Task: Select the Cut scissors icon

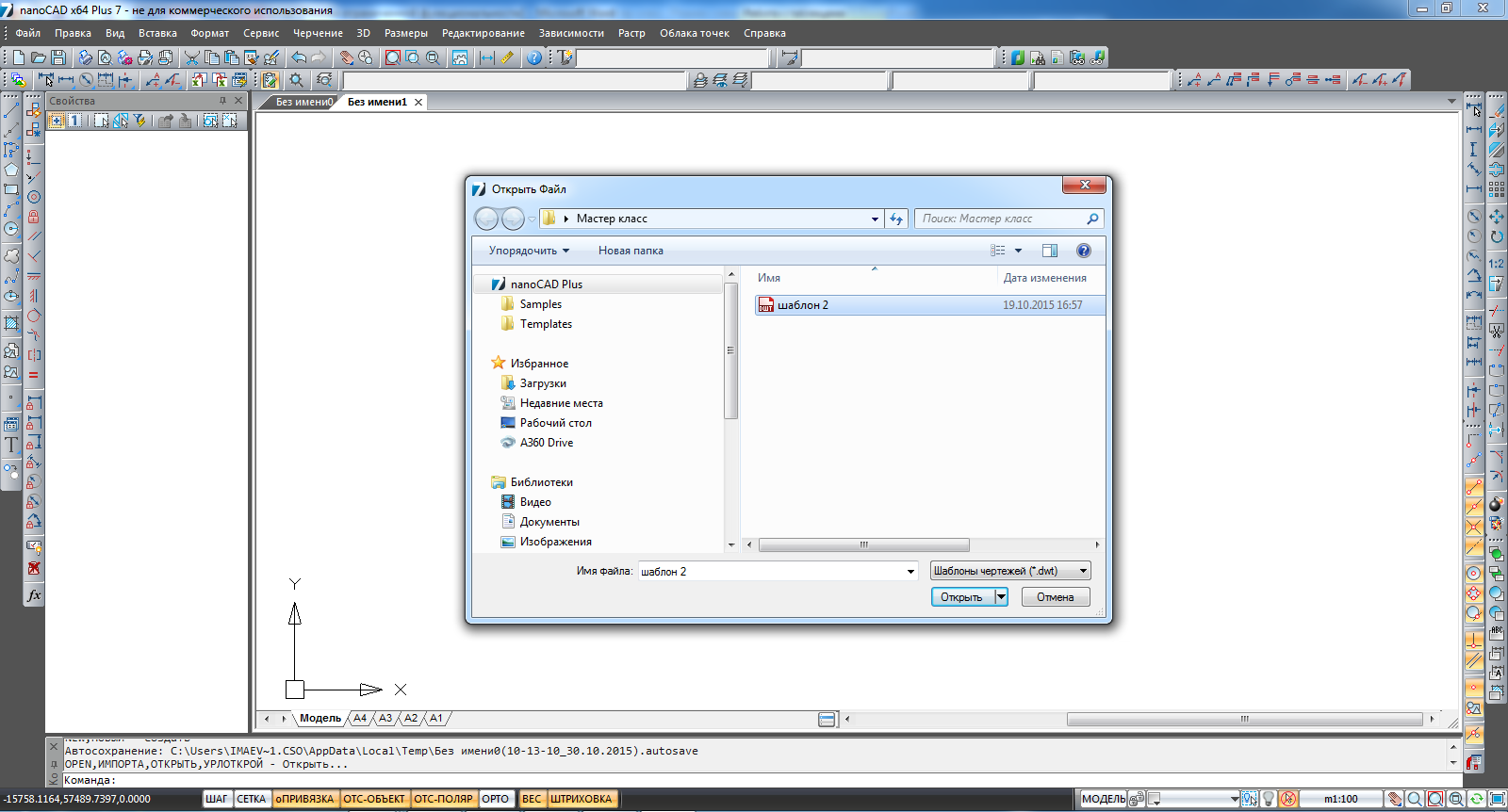Action: pos(192,58)
